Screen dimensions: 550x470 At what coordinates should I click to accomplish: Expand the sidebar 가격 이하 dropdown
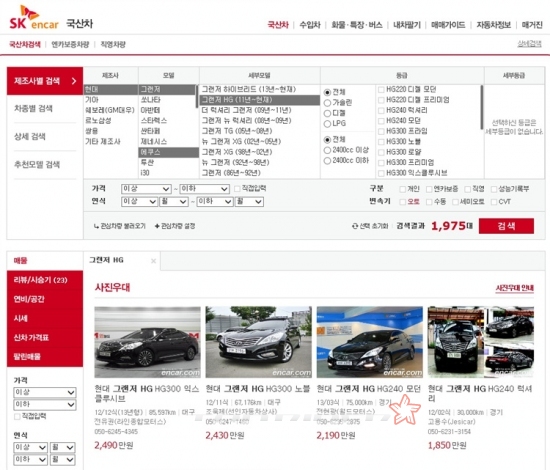click(45, 405)
